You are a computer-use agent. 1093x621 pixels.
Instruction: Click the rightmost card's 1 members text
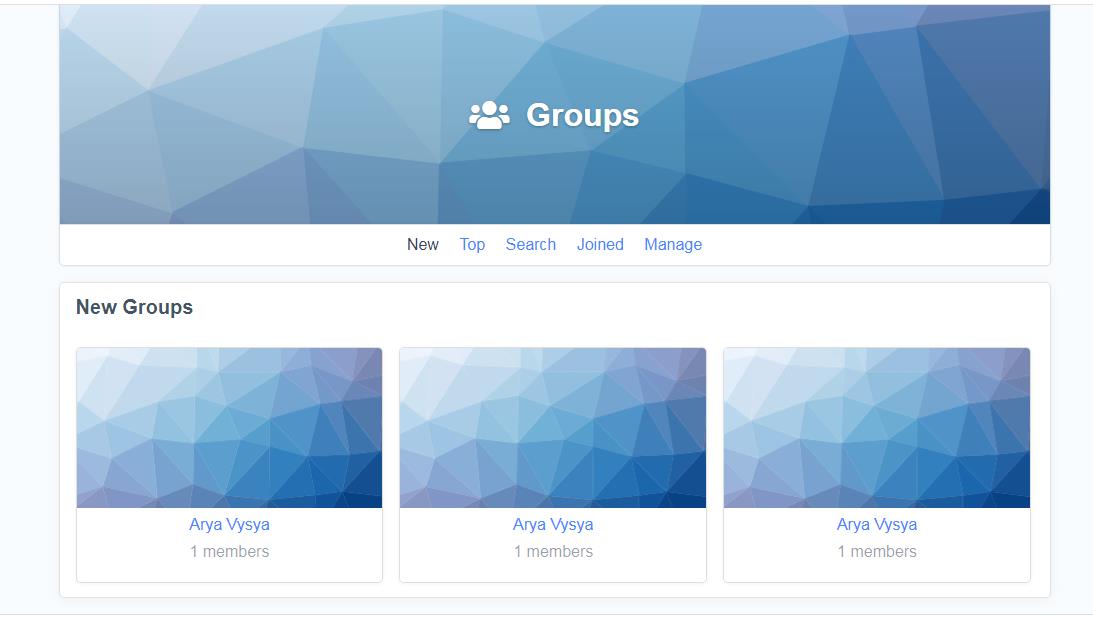click(x=876, y=551)
